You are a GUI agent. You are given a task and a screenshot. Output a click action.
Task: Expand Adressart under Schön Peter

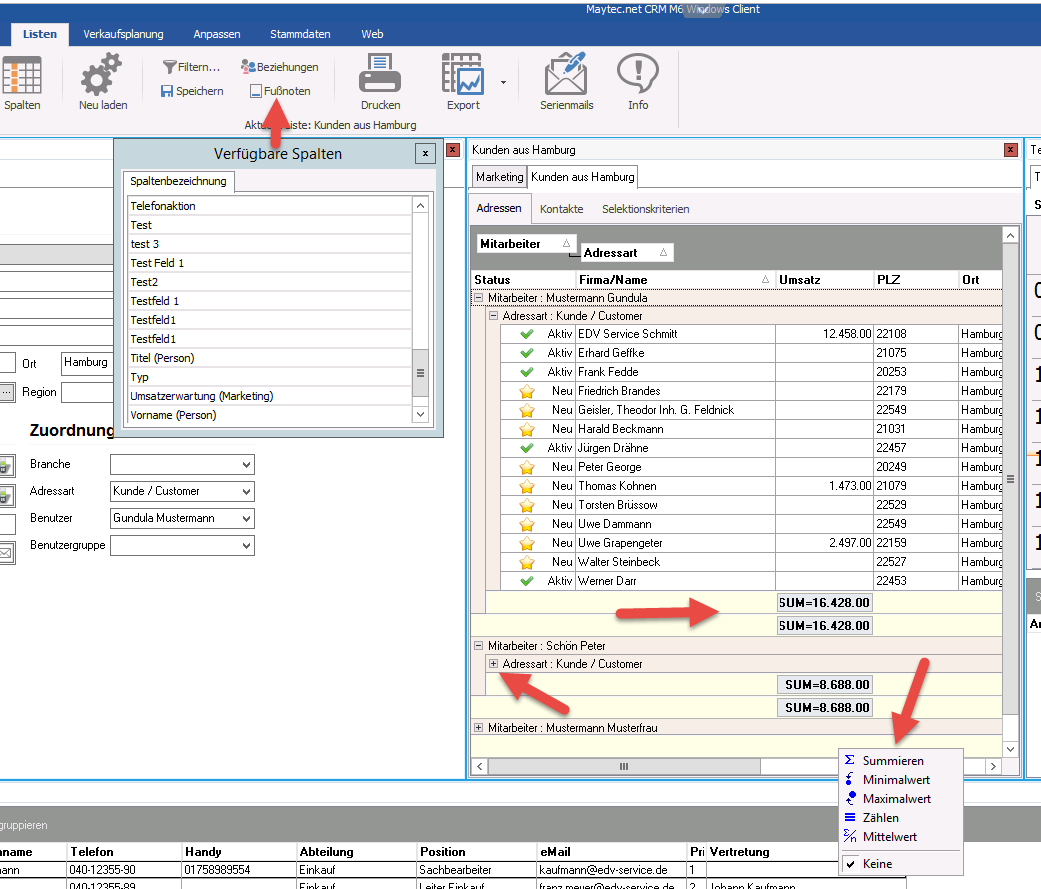point(494,664)
